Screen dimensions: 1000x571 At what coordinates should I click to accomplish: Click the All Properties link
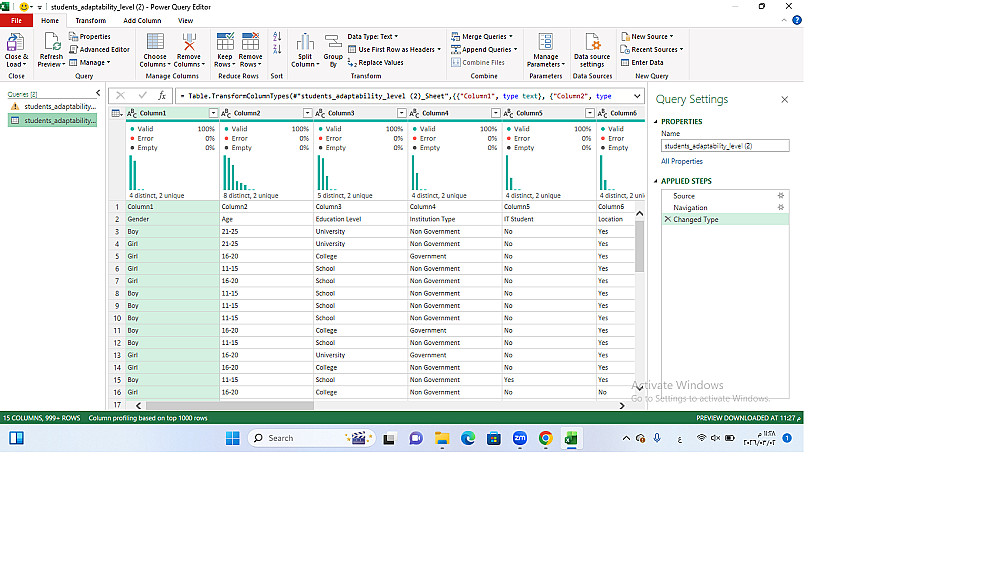pos(682,161)
